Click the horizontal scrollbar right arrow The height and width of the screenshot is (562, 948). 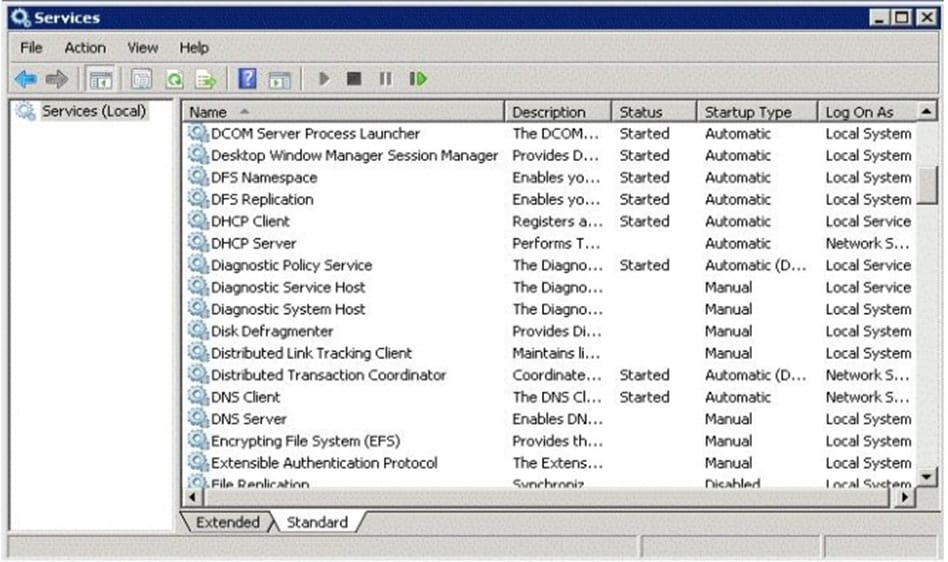[905, 496]
